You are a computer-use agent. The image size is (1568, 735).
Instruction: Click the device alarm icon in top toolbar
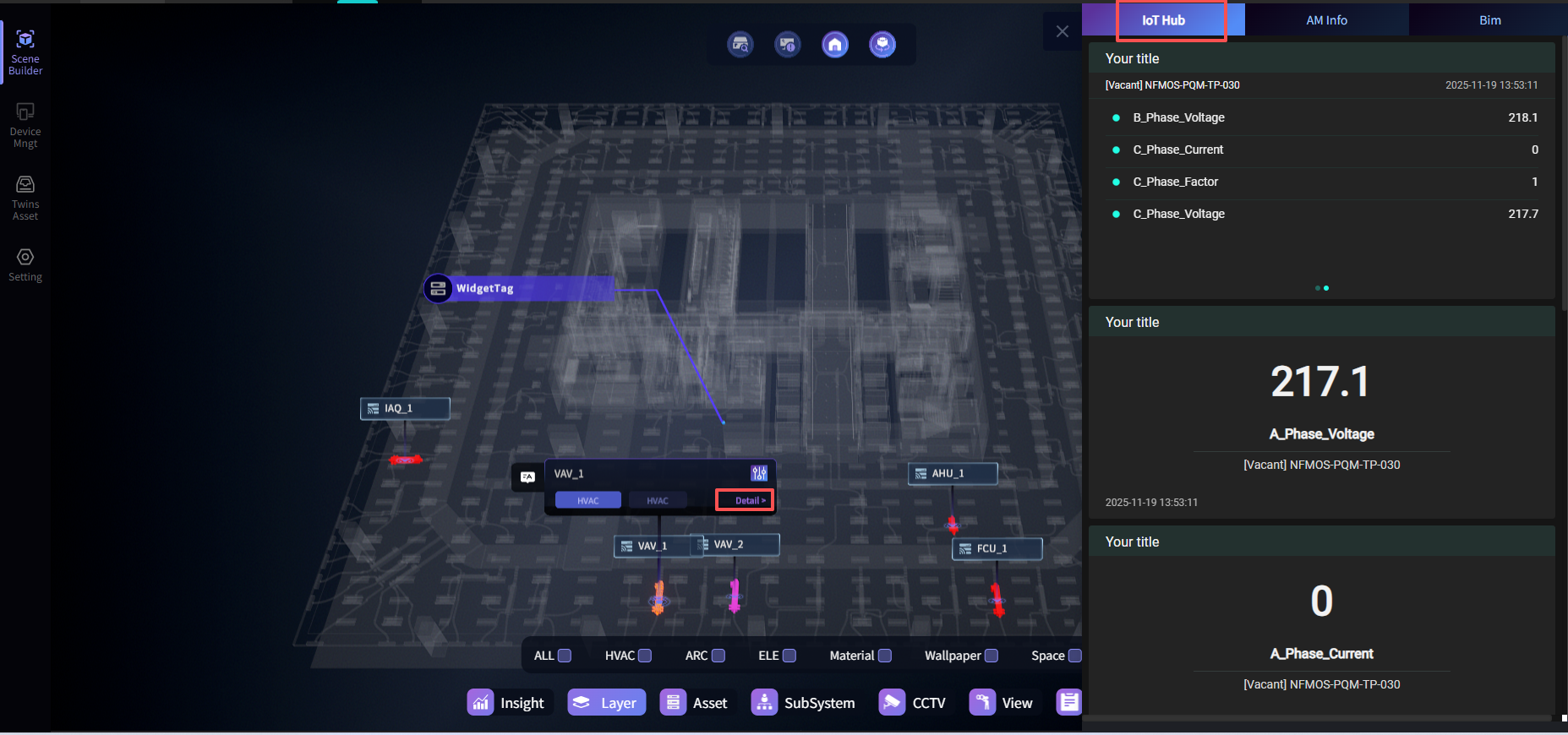click(x=787, y=45)
